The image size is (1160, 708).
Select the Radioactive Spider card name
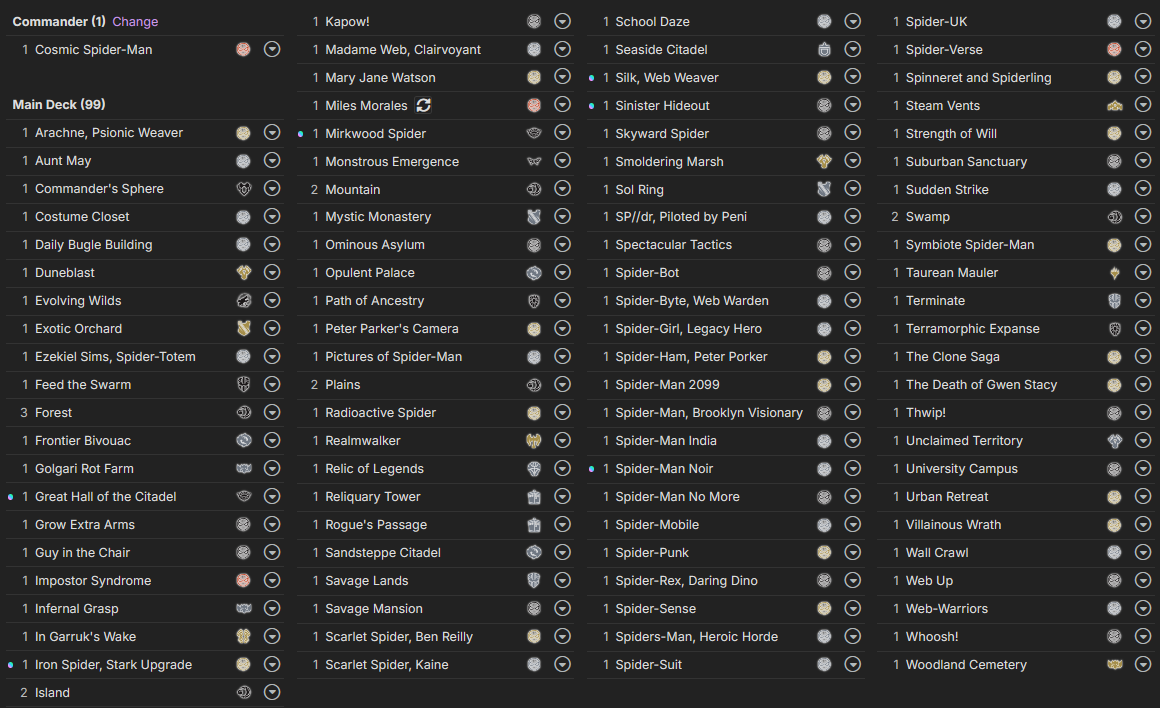(x=380, y=412)
